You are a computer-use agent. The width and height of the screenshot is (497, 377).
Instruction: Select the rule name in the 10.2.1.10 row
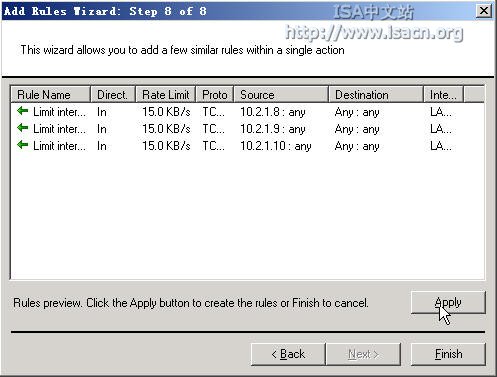tap(59, 146)
